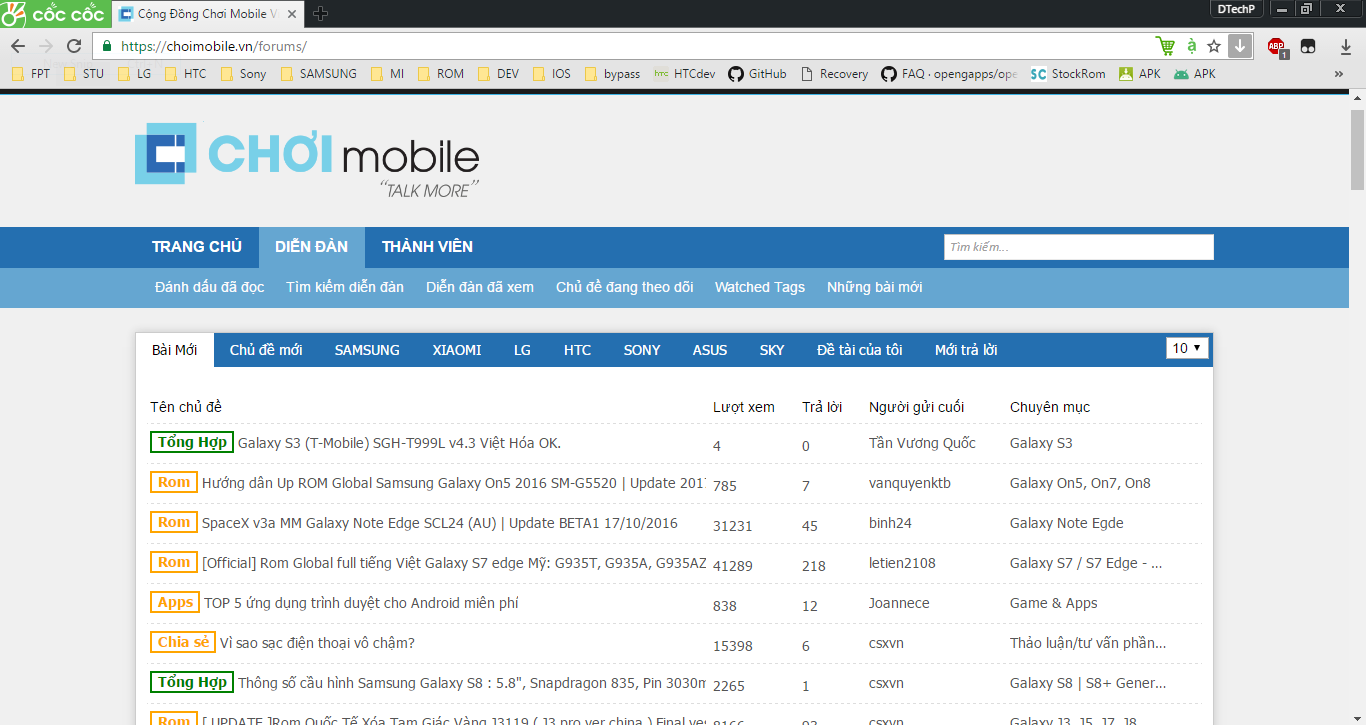1366x725 pixels.
Task: Click the black extension icon beside Adblock
Action: (x=1308, y=46)
